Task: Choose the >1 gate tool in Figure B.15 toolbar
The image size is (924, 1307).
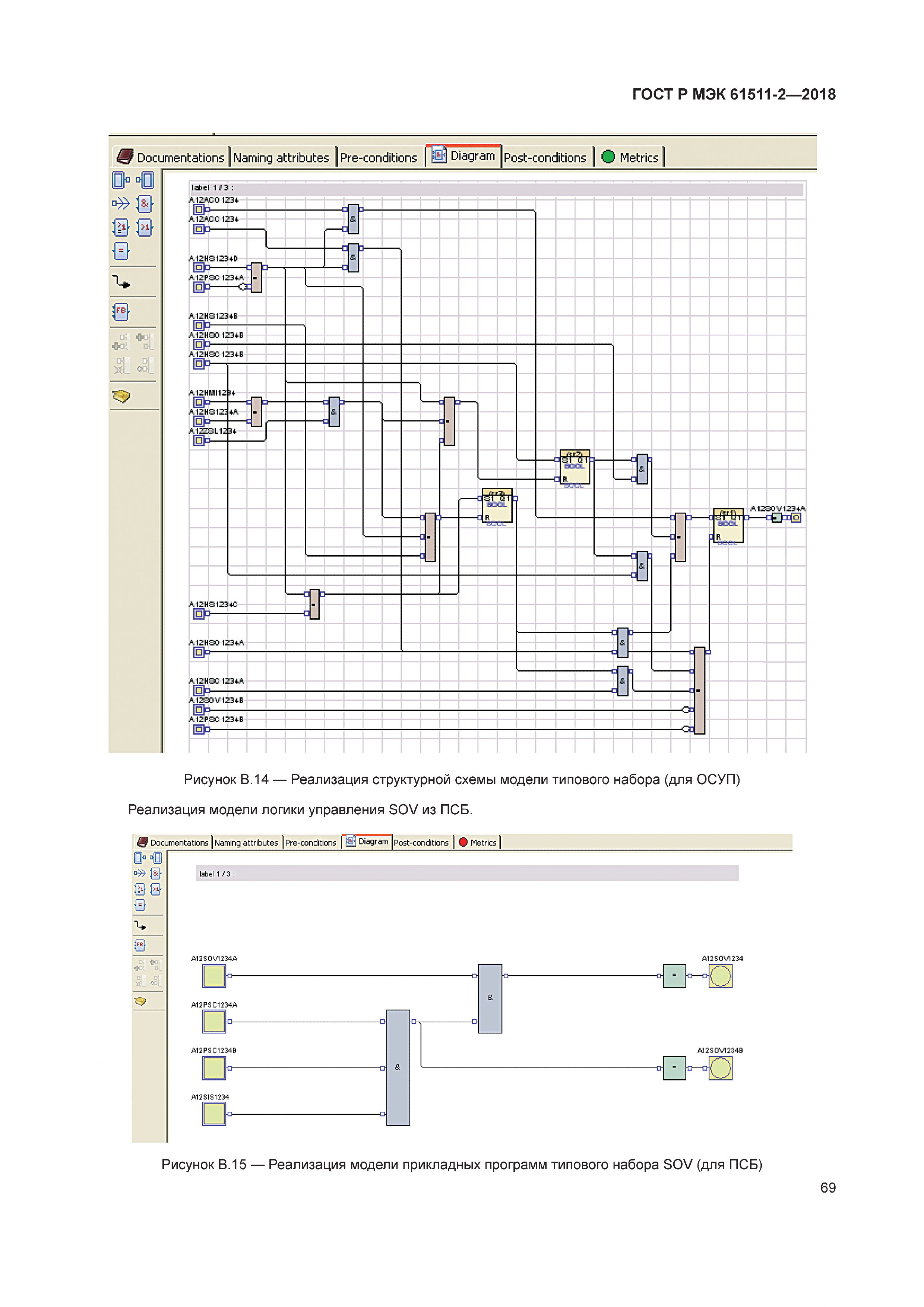Action: click(156, 889)
